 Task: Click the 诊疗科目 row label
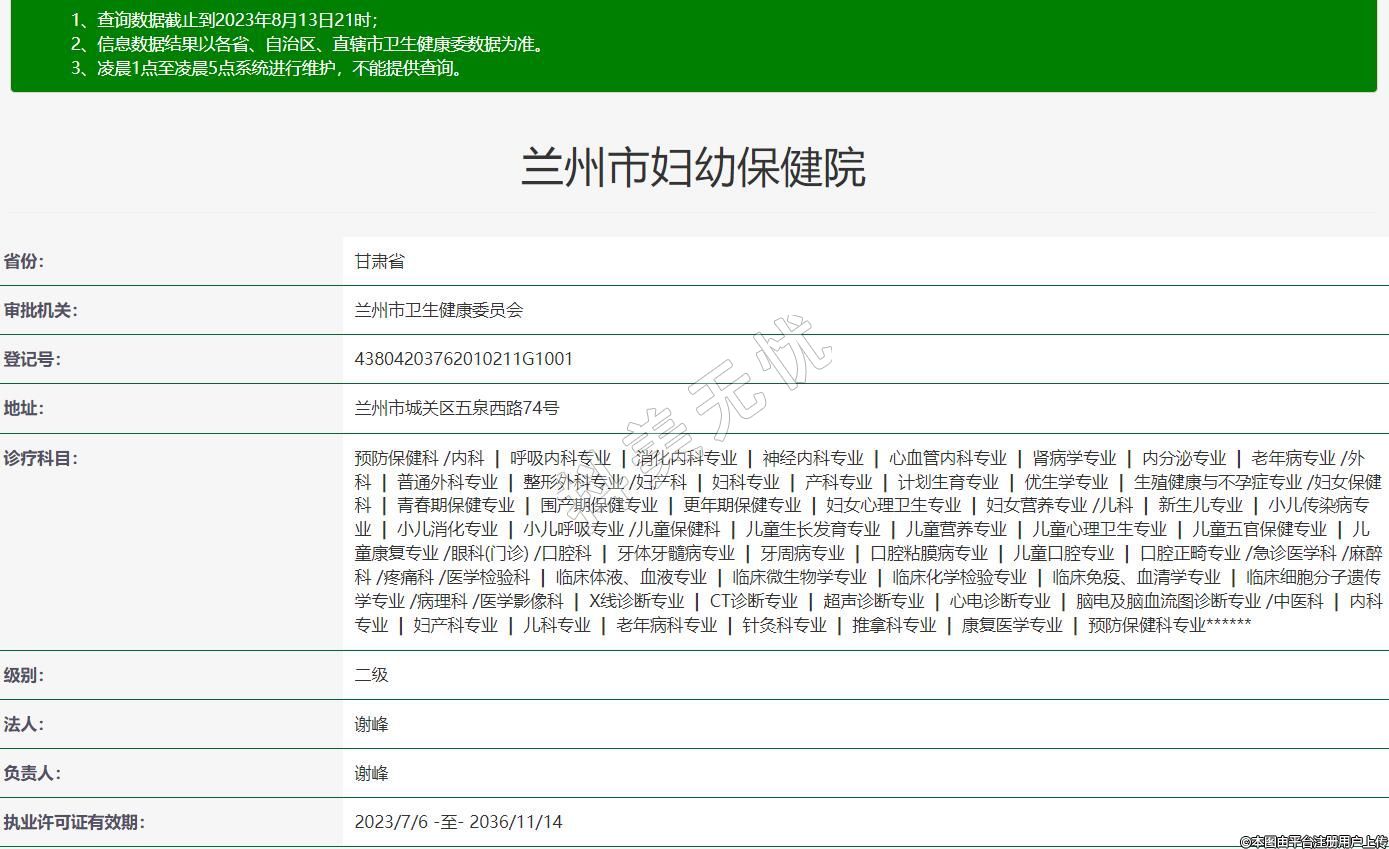[x=40, y=458]
